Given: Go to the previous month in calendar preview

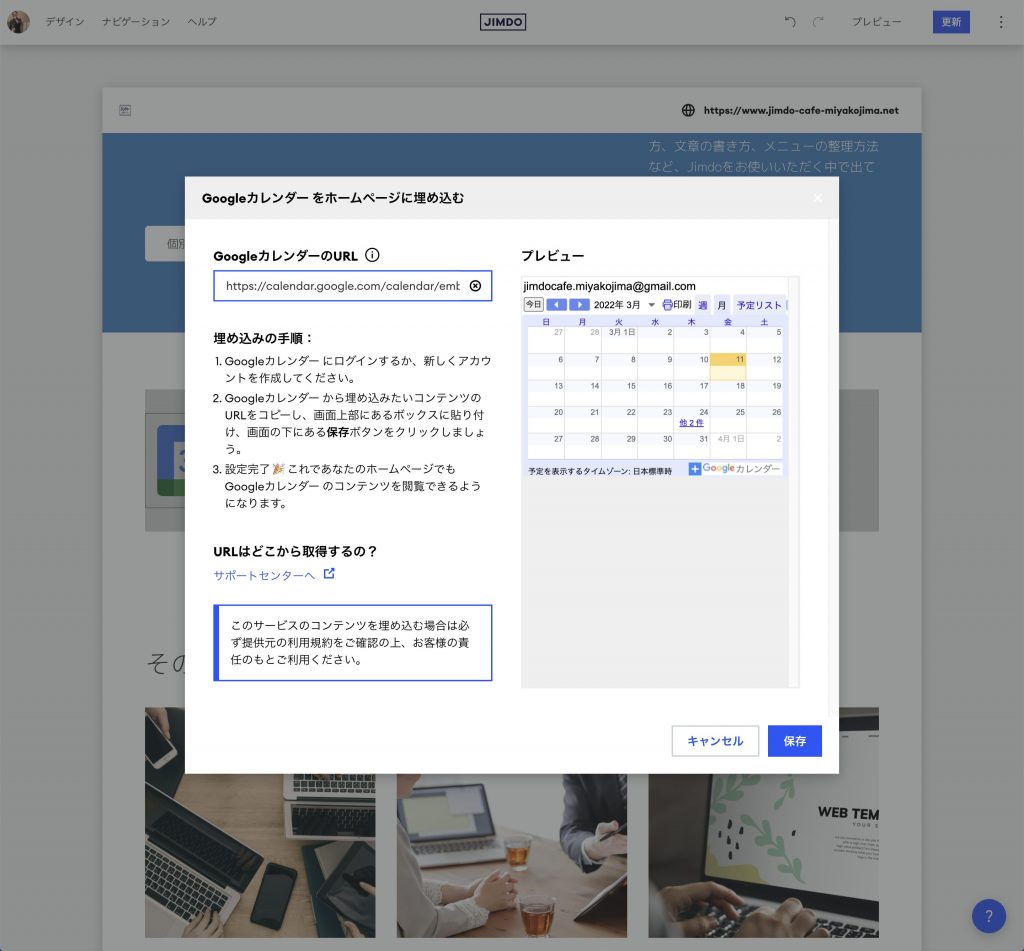Looking at the screenshot, I should 556,305.
